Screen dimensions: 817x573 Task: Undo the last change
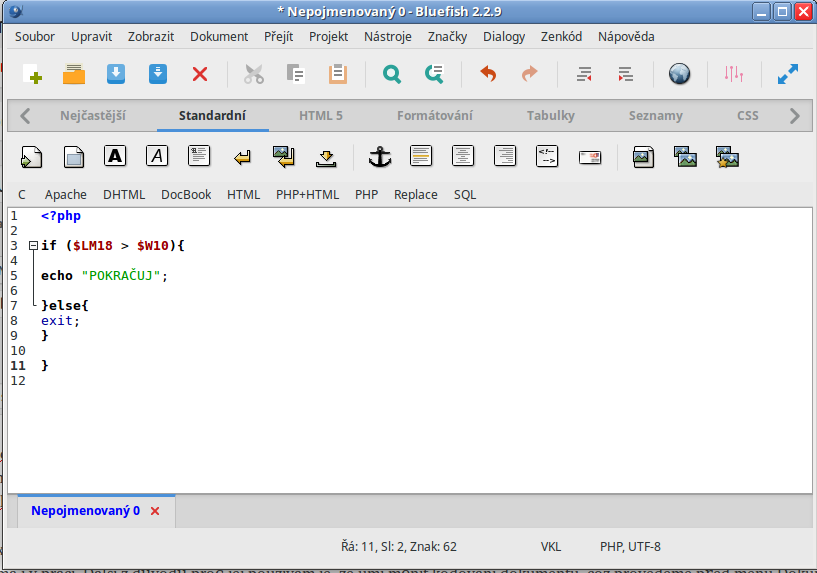488,74
